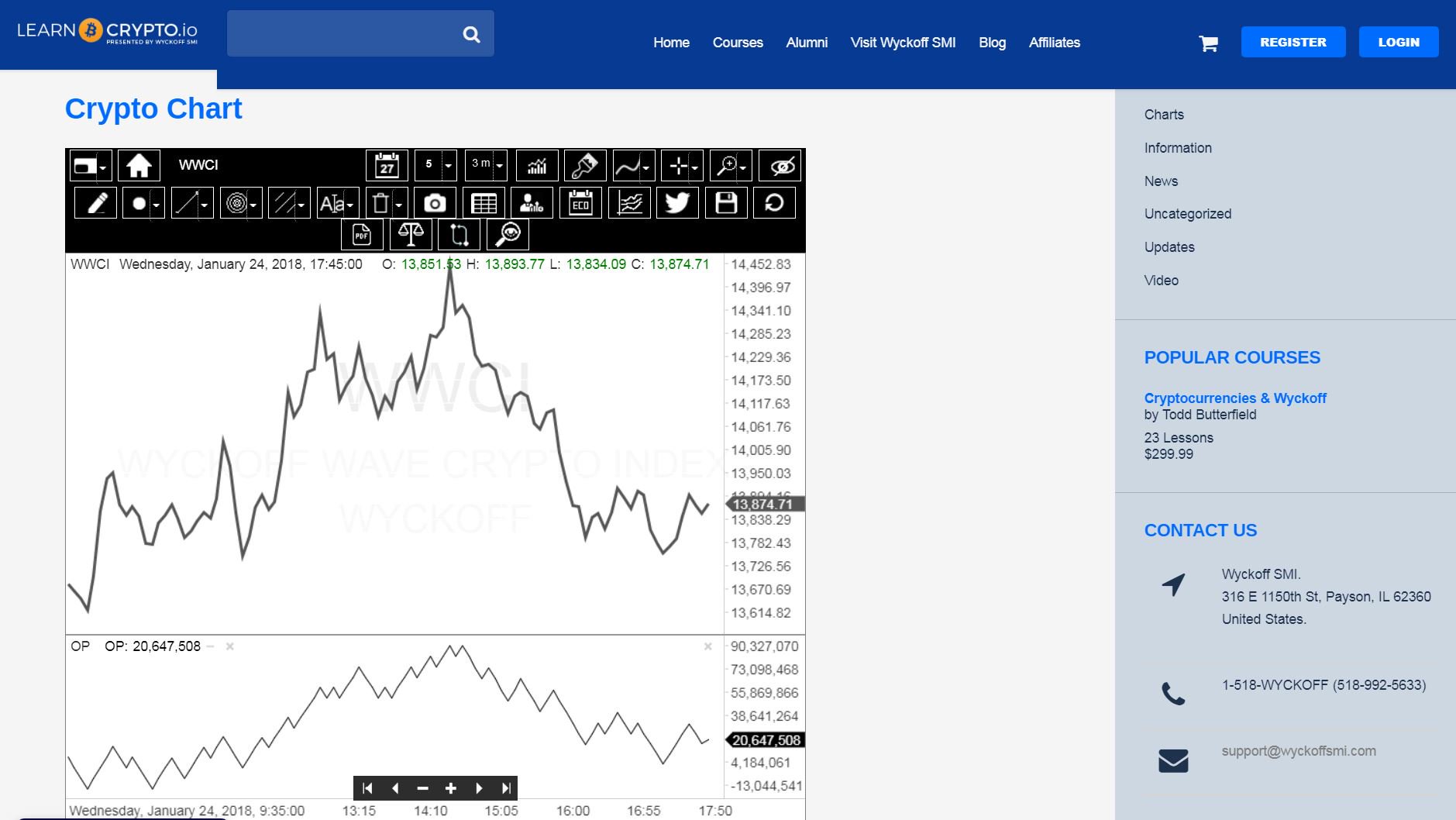Open the multi-line comparison chart icon
Image resolution: width=1456 pixels, height=820 pixels.
pos(629,203)
